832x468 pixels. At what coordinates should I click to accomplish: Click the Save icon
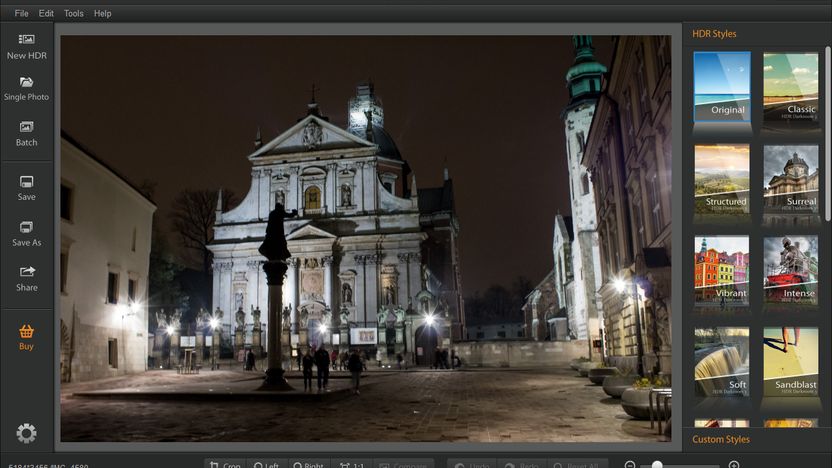point(27,182)
